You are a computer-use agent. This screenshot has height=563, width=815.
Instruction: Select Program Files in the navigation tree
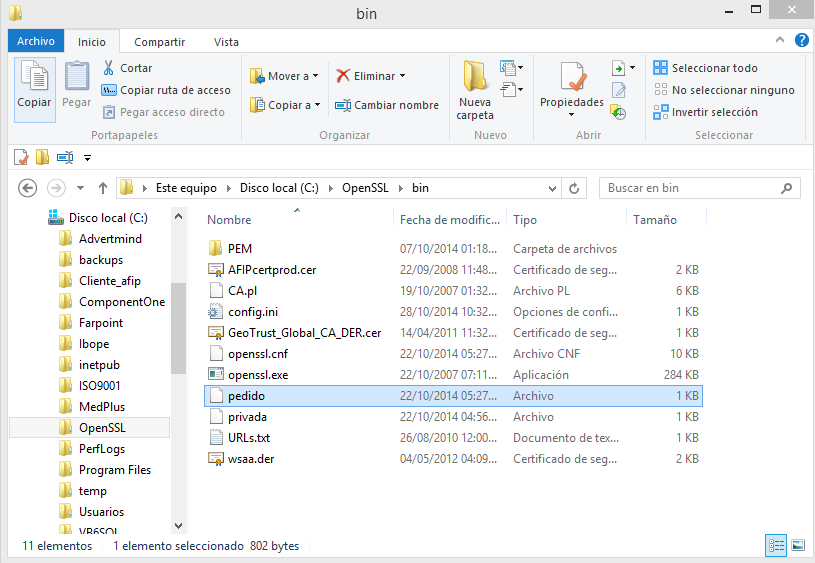click(x=114, y=470)
